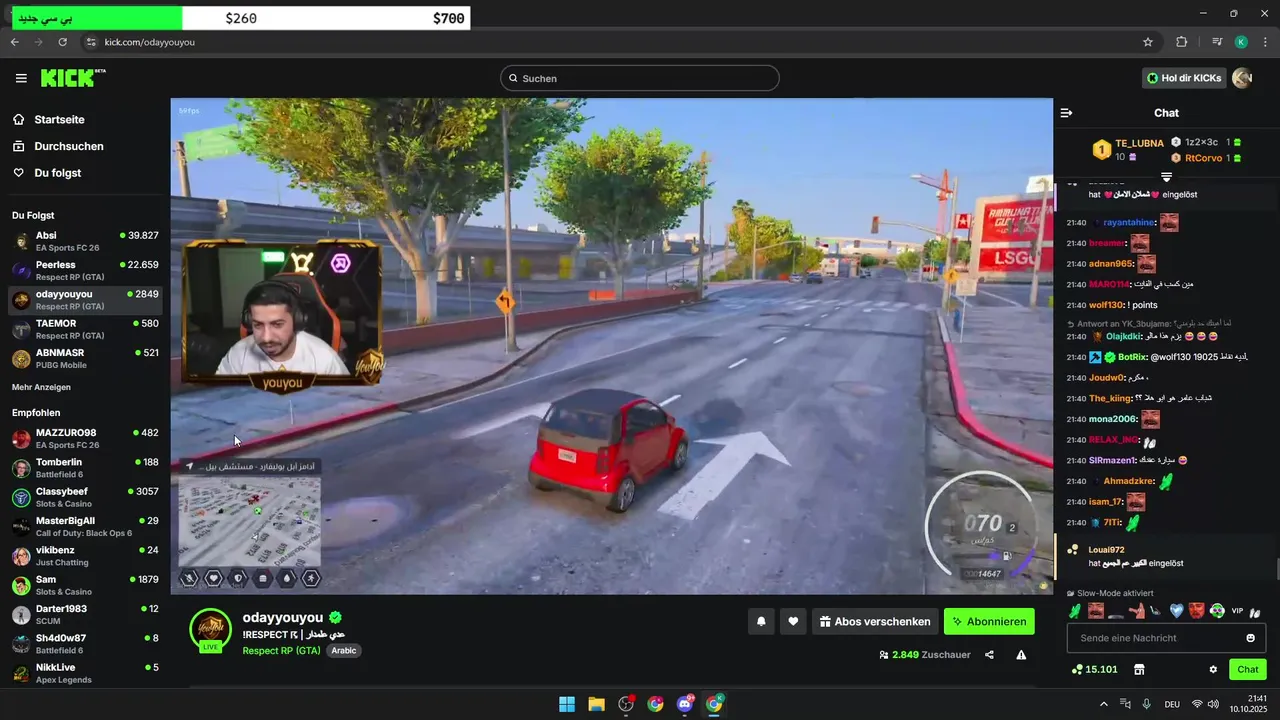The height and width of the screenshot is (720, 1280).
Task: Click DEU language indicator in tray
Action: [1172, 704]
